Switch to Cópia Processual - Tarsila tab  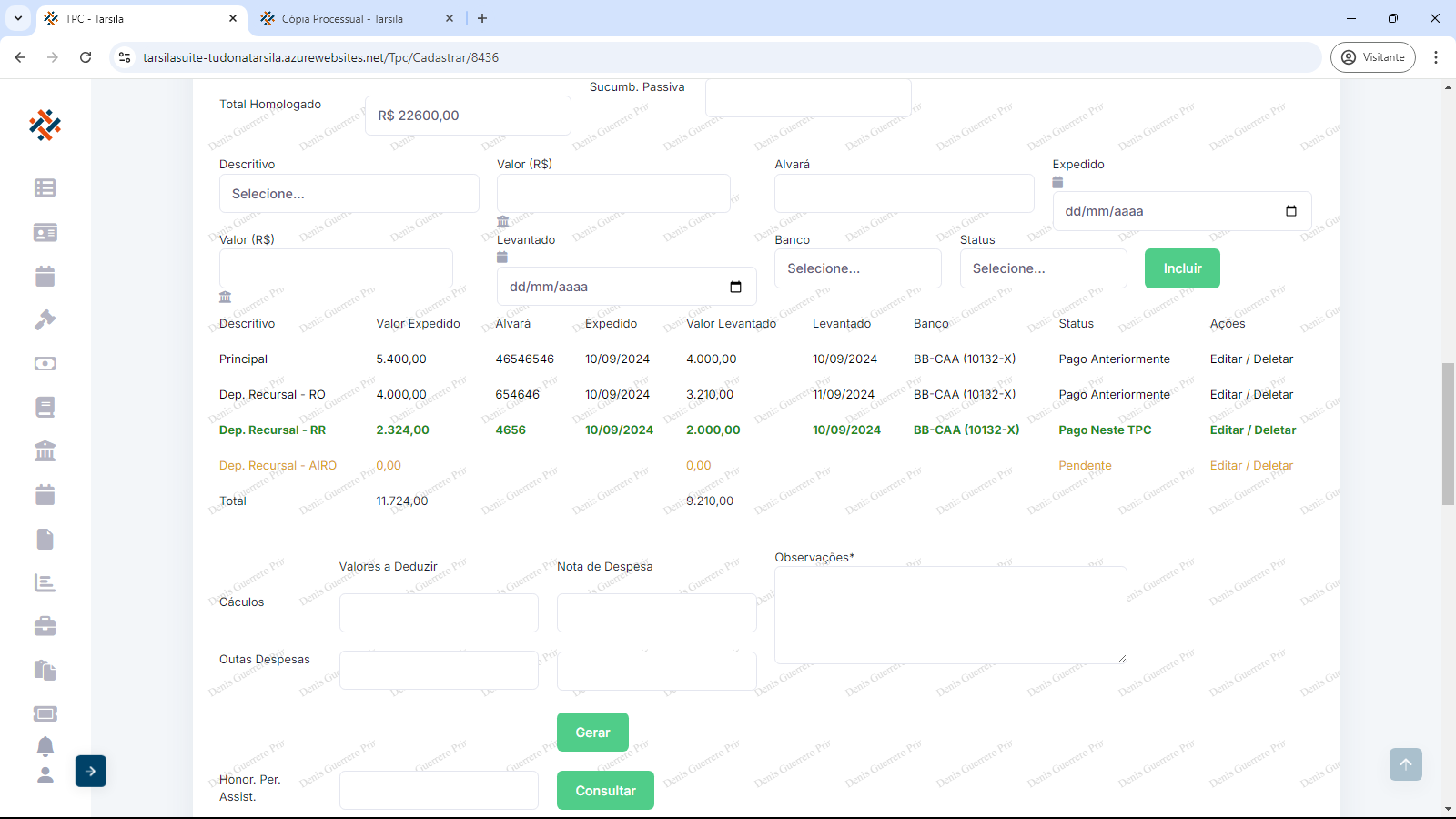pyautogui.click(x=342, y=18)
